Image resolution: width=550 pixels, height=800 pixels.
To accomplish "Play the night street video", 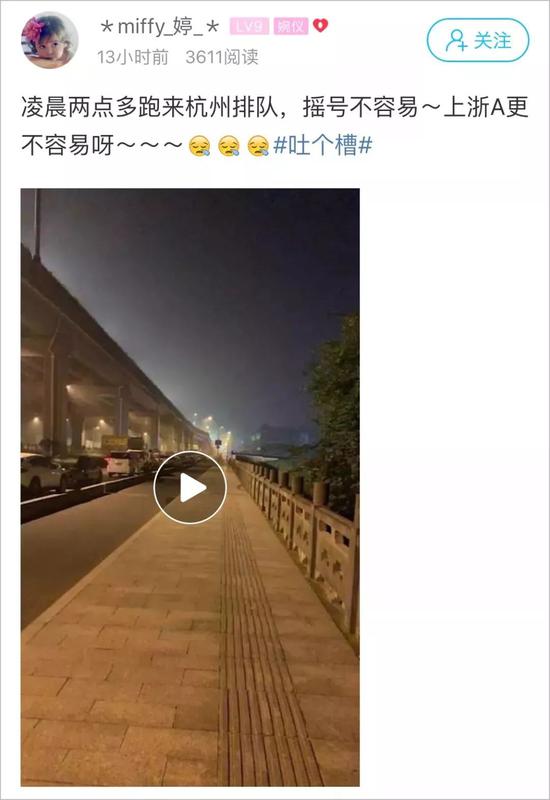I will click(190, 488).
